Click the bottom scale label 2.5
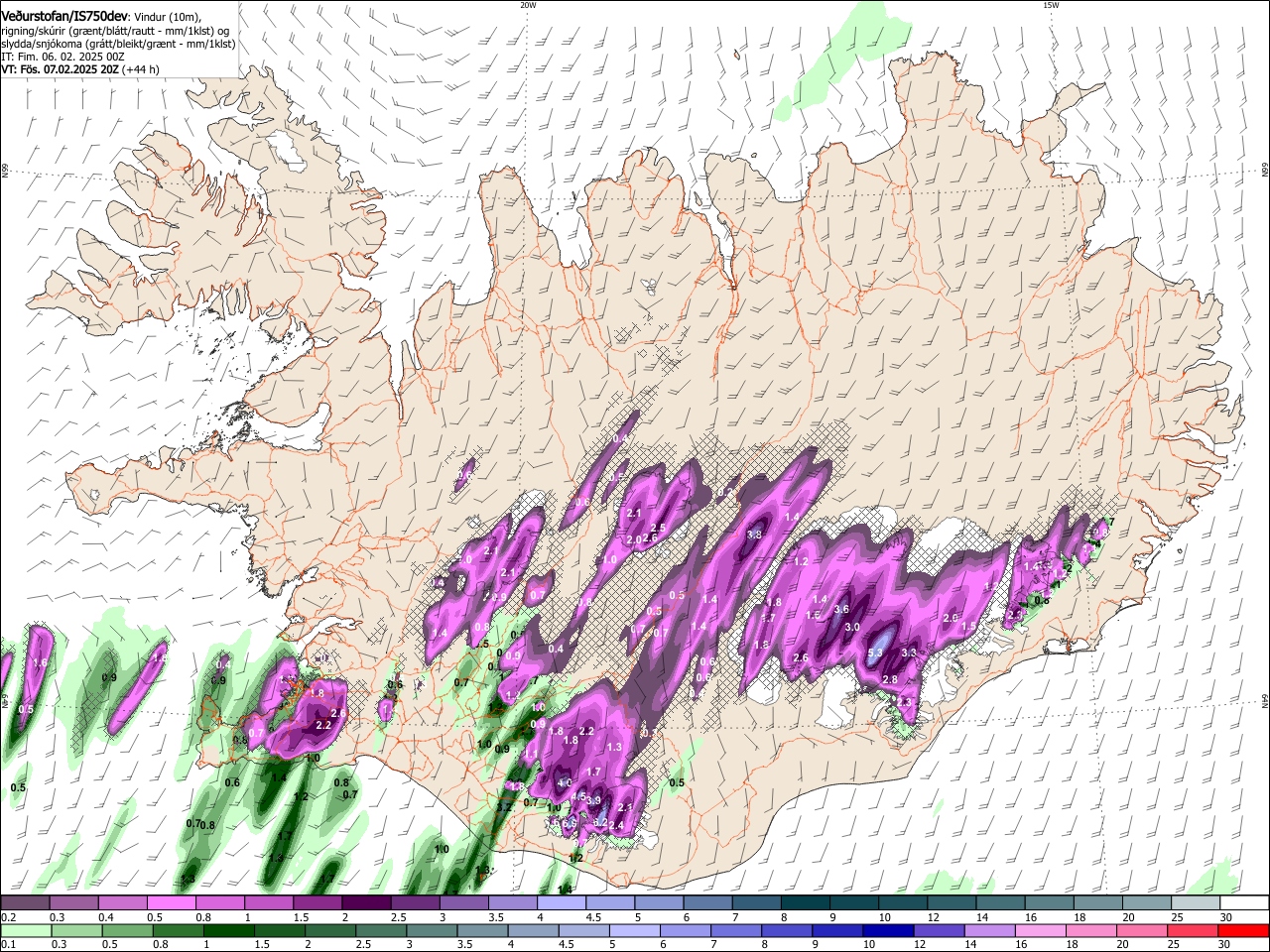Viewport: 1270px width, 952px height. 363,944
